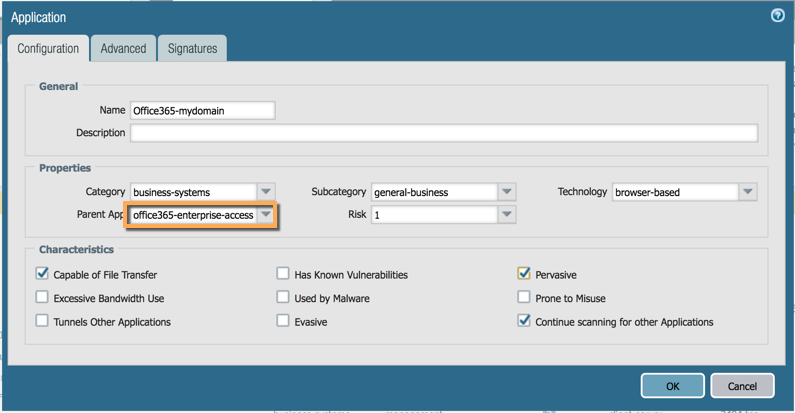Uncheck Capable of File Transfer
Screen dimensions: 795x413
(x=42, y=274)
